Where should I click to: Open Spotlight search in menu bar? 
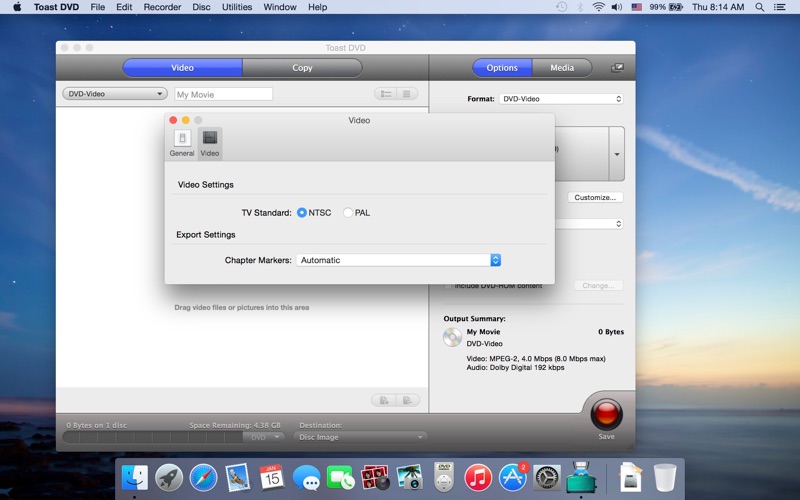(759, 7)
